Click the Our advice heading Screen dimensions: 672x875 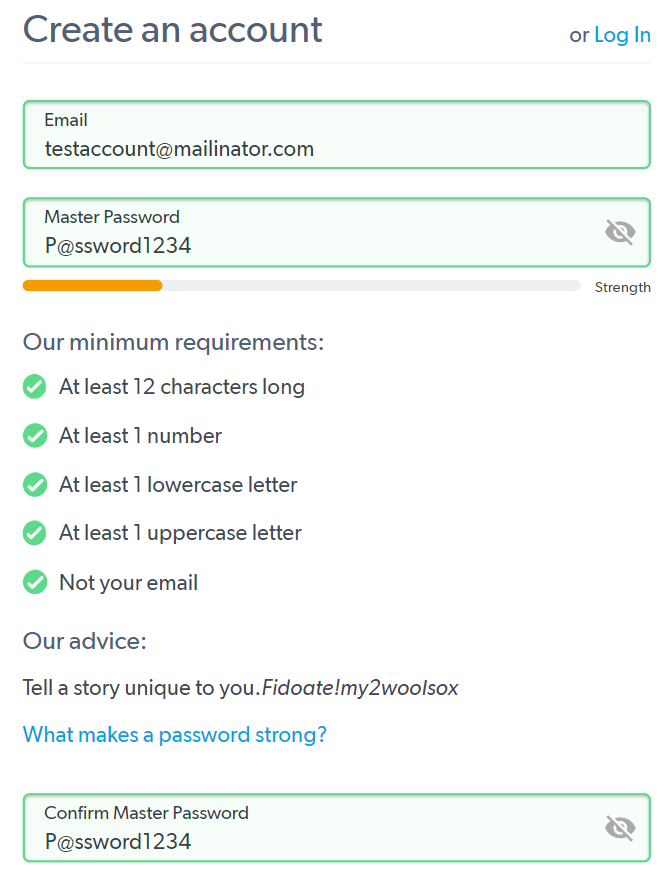click(x=85, y=641)
